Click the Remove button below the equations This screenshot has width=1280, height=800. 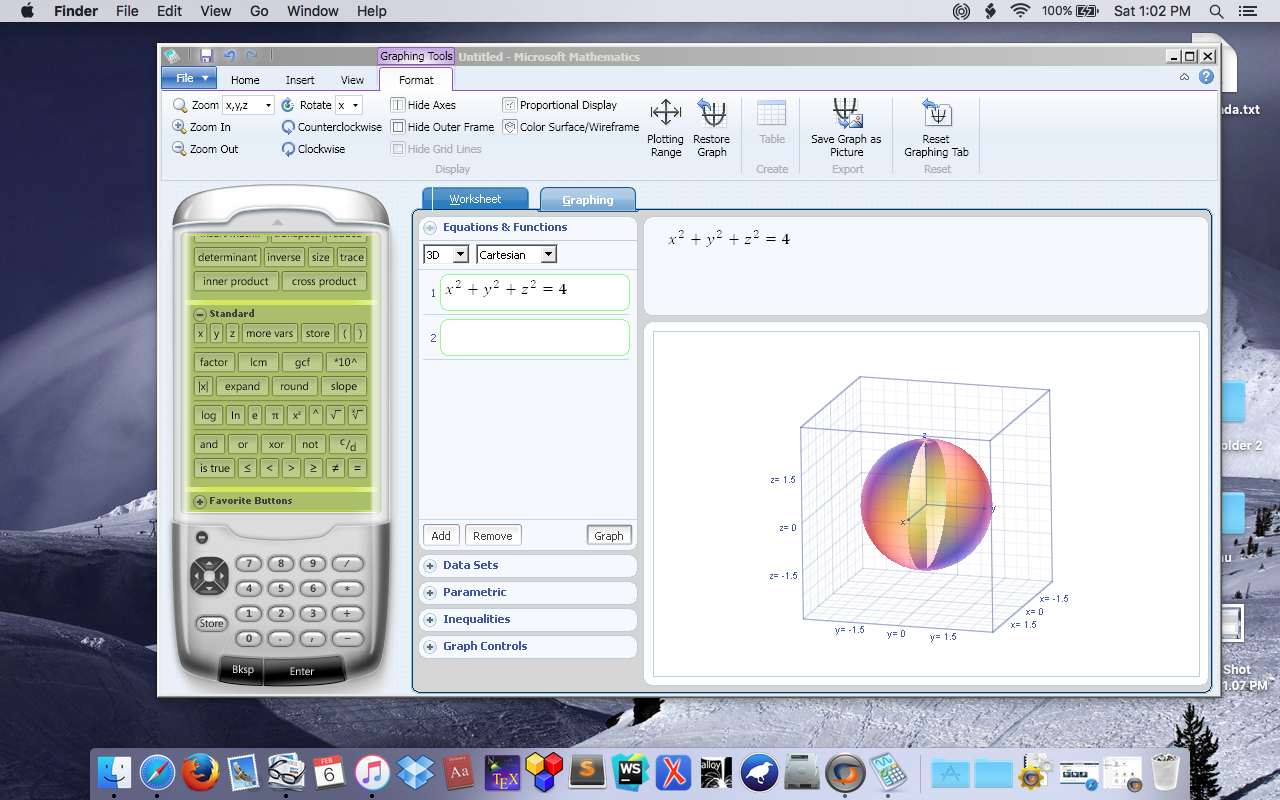492,535
